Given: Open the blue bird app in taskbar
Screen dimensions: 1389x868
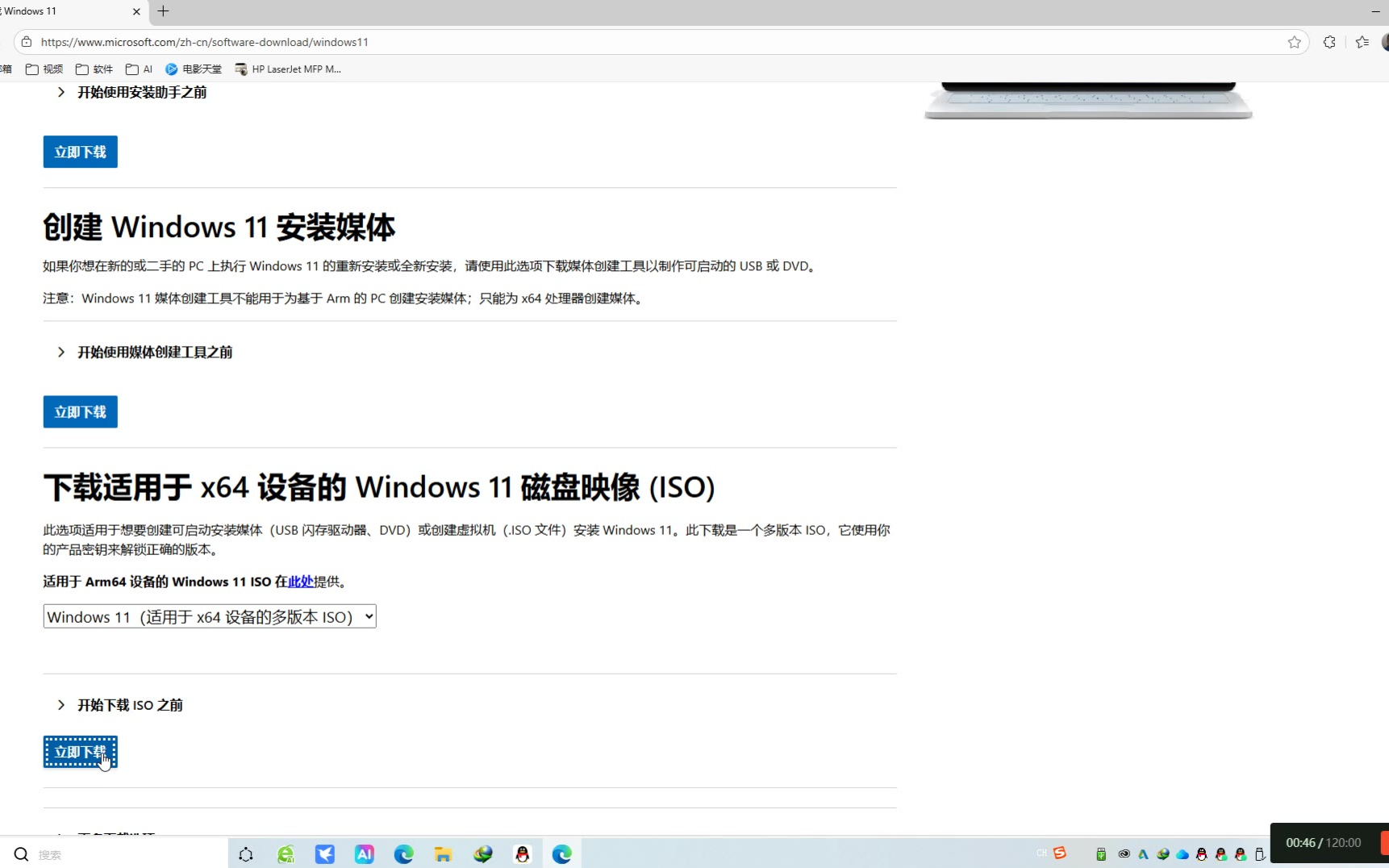Looking at the screenshot, I should pyautogui.click(x=325, y=854).
